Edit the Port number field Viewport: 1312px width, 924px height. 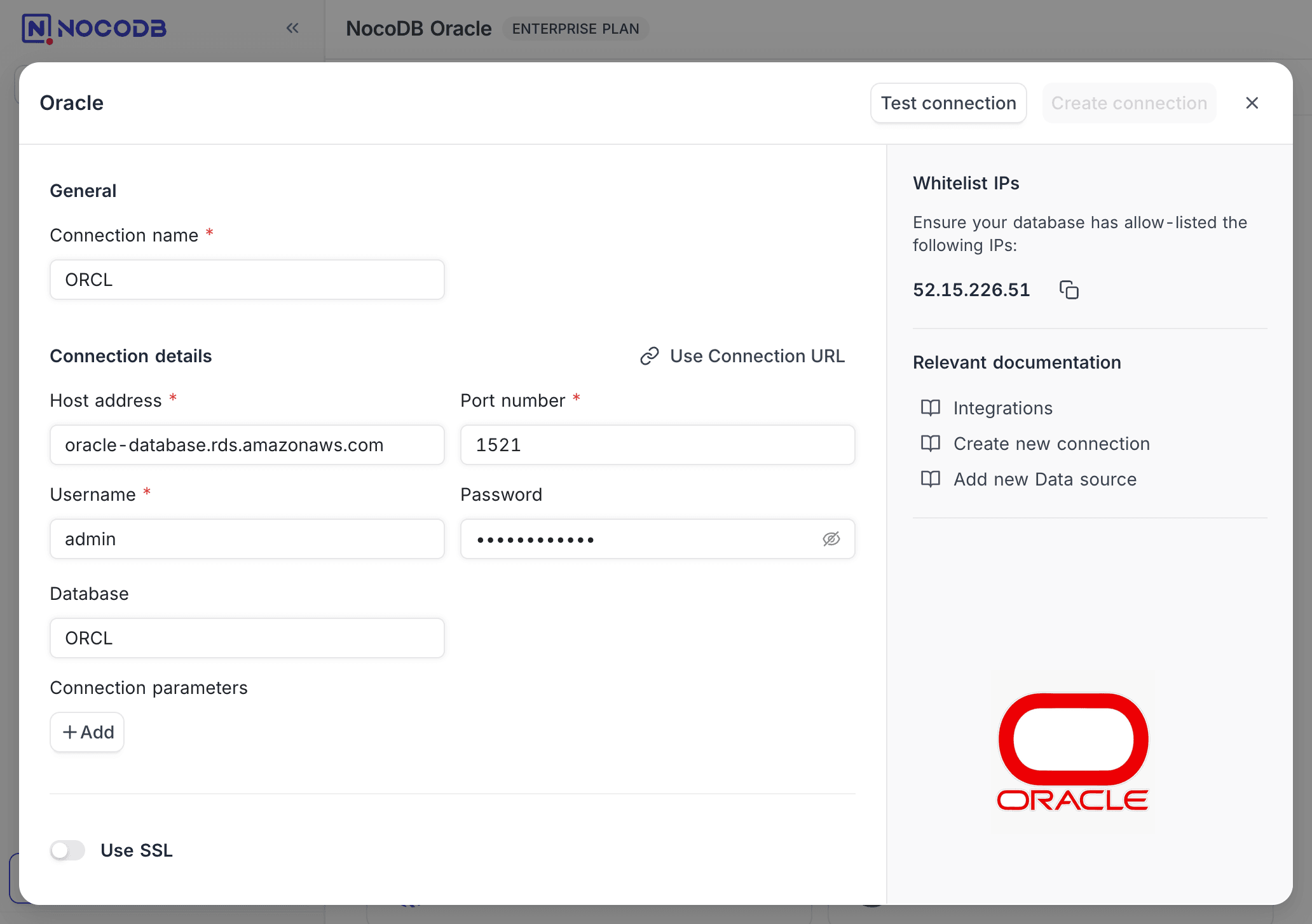(x=658, y=445)
